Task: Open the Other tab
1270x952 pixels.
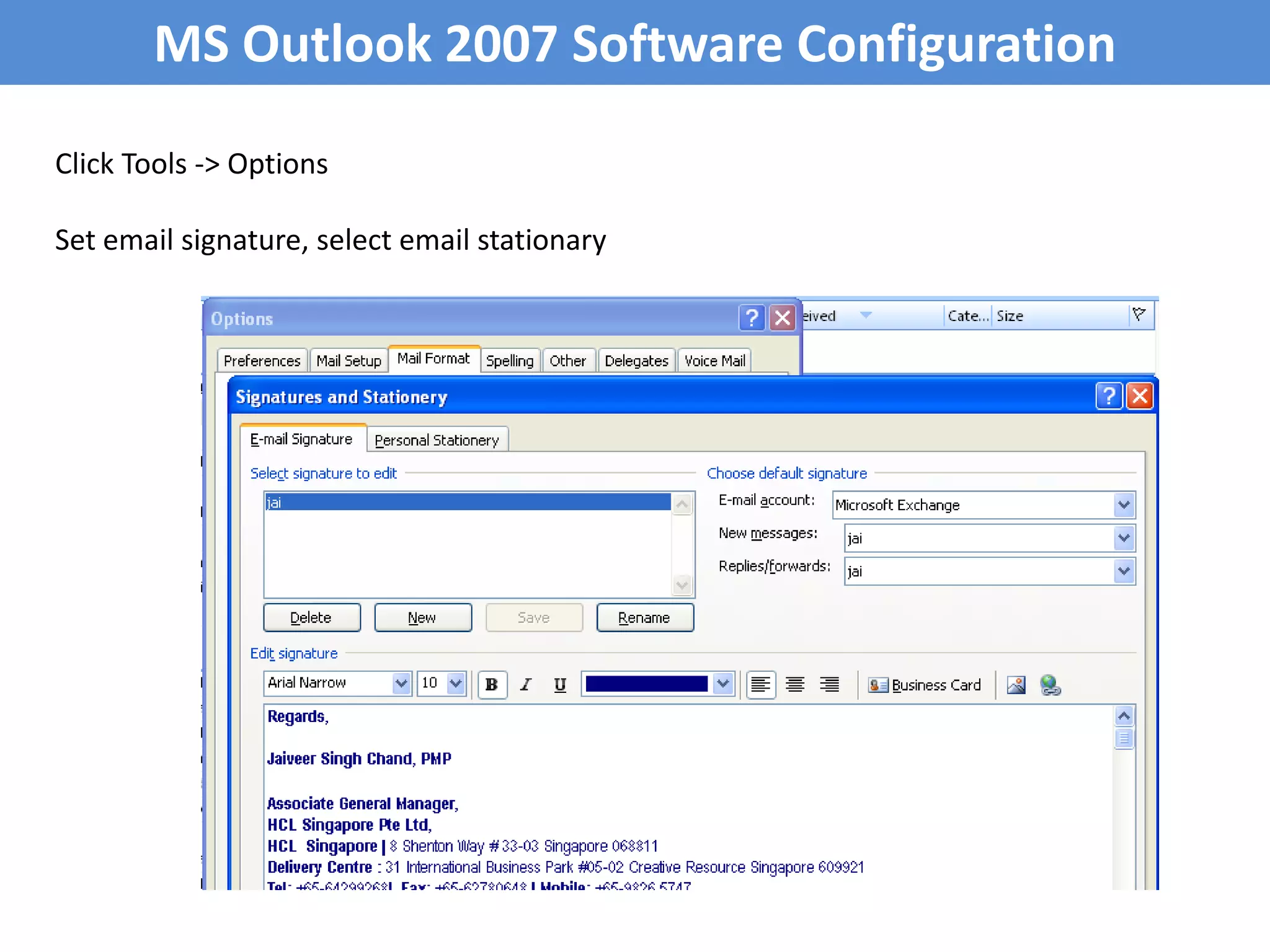Action: 568,361
